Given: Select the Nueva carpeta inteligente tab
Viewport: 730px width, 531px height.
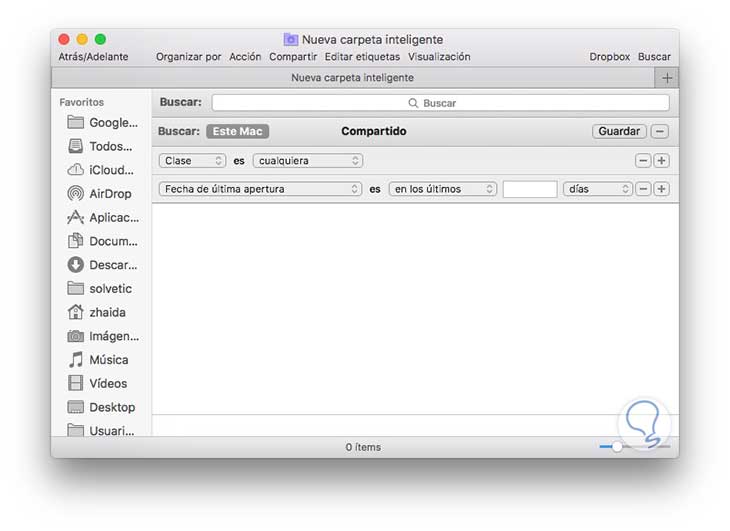Looking at the screenshot, I should click(x=352, y=78).
